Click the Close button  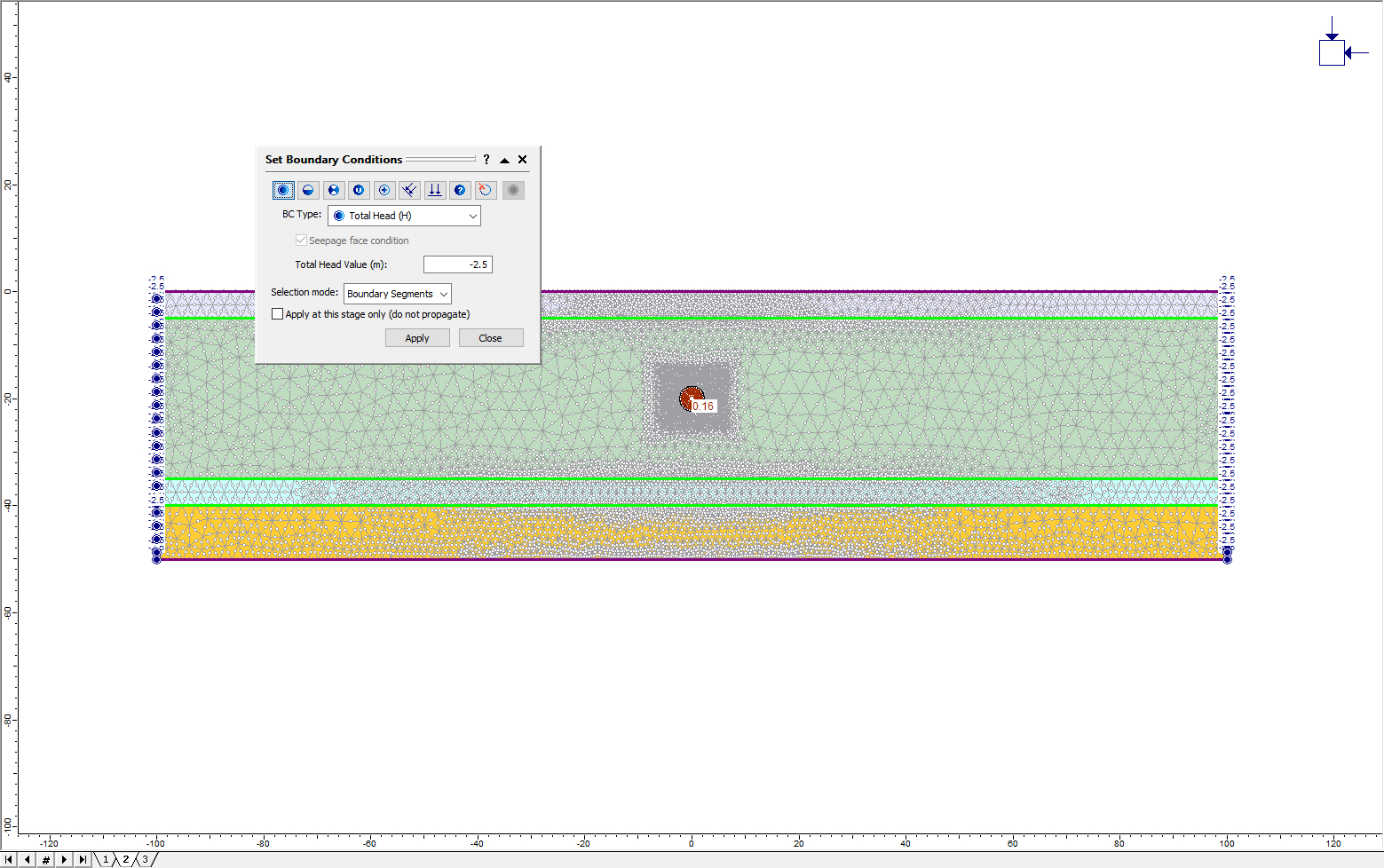pyautogui.click(x=491, y=337)
